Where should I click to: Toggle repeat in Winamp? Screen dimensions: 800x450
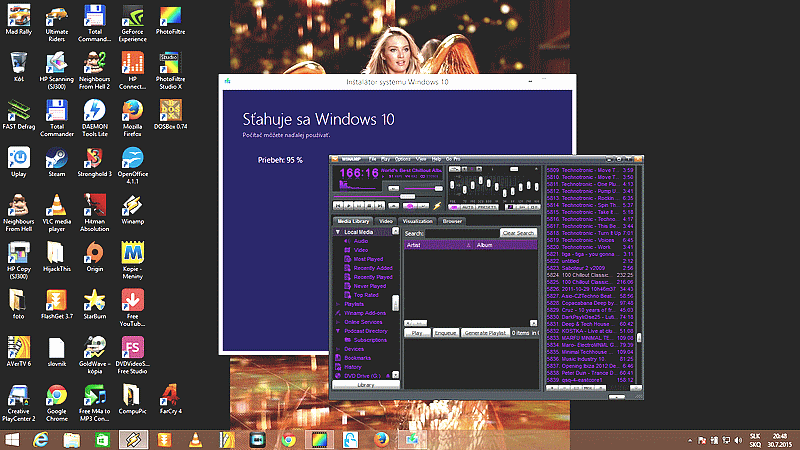(423, 206)
